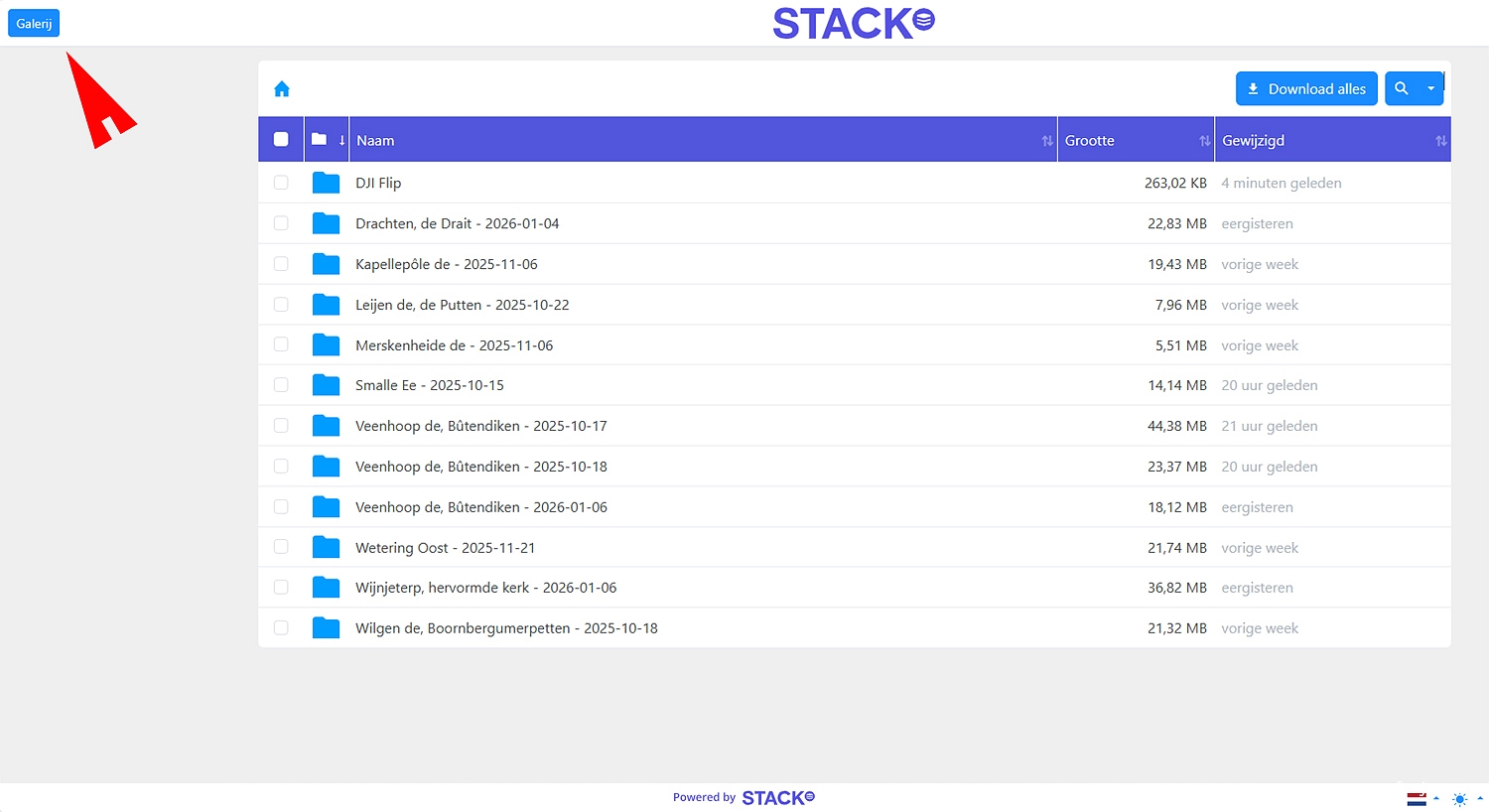Select checkbox for Wetering Oost folder
The image size is (1489, 812).
[x=281, y=547]
